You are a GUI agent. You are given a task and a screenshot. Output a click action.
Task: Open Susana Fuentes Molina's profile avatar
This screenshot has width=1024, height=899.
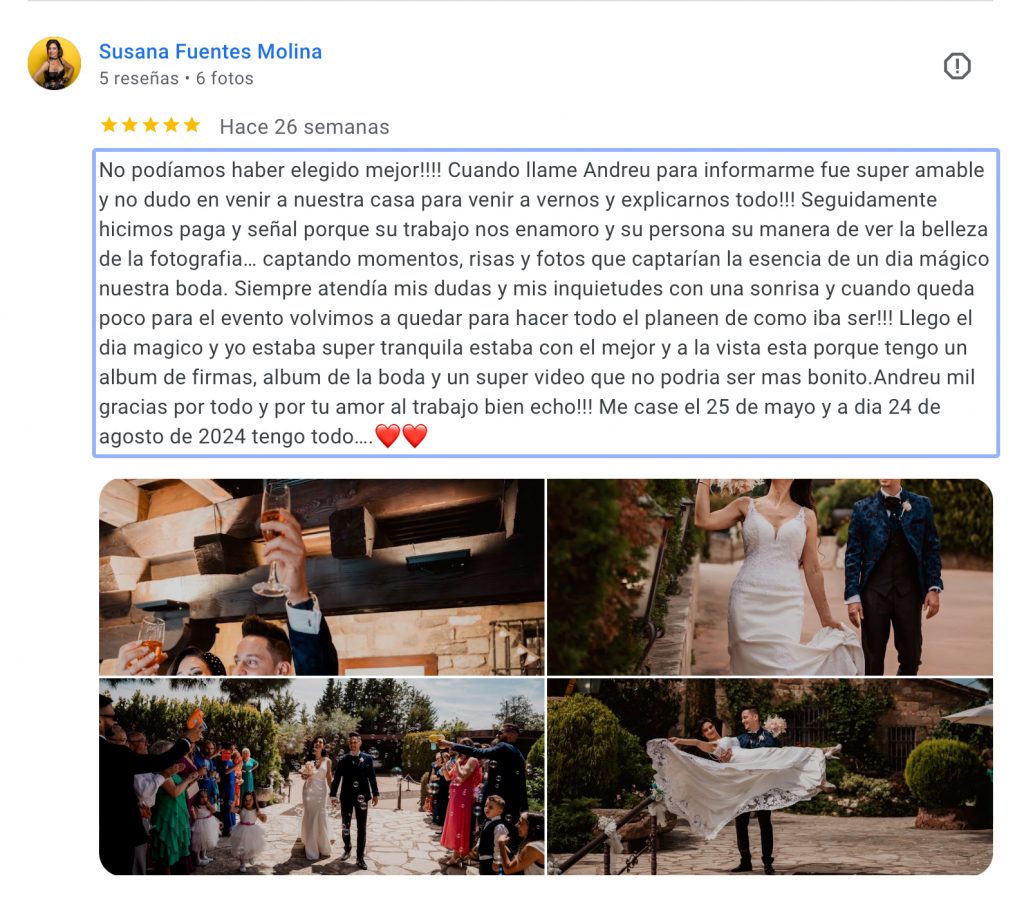54,63
